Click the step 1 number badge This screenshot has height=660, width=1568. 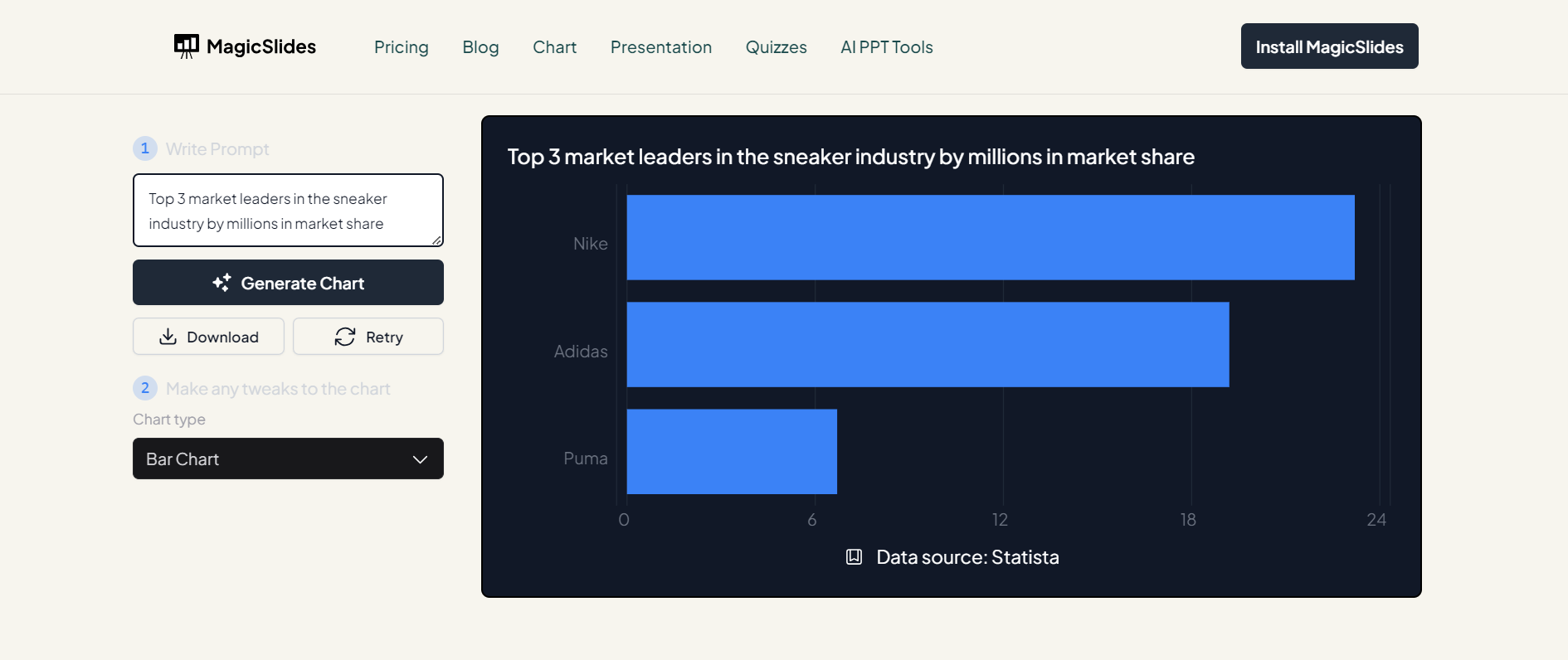[145, 148]
